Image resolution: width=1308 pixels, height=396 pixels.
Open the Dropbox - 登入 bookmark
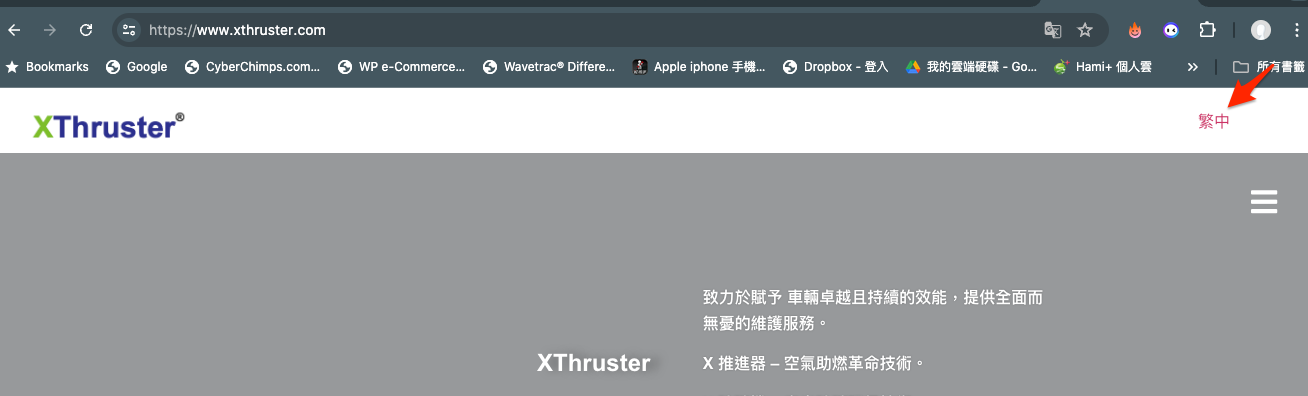click(836, 67)
